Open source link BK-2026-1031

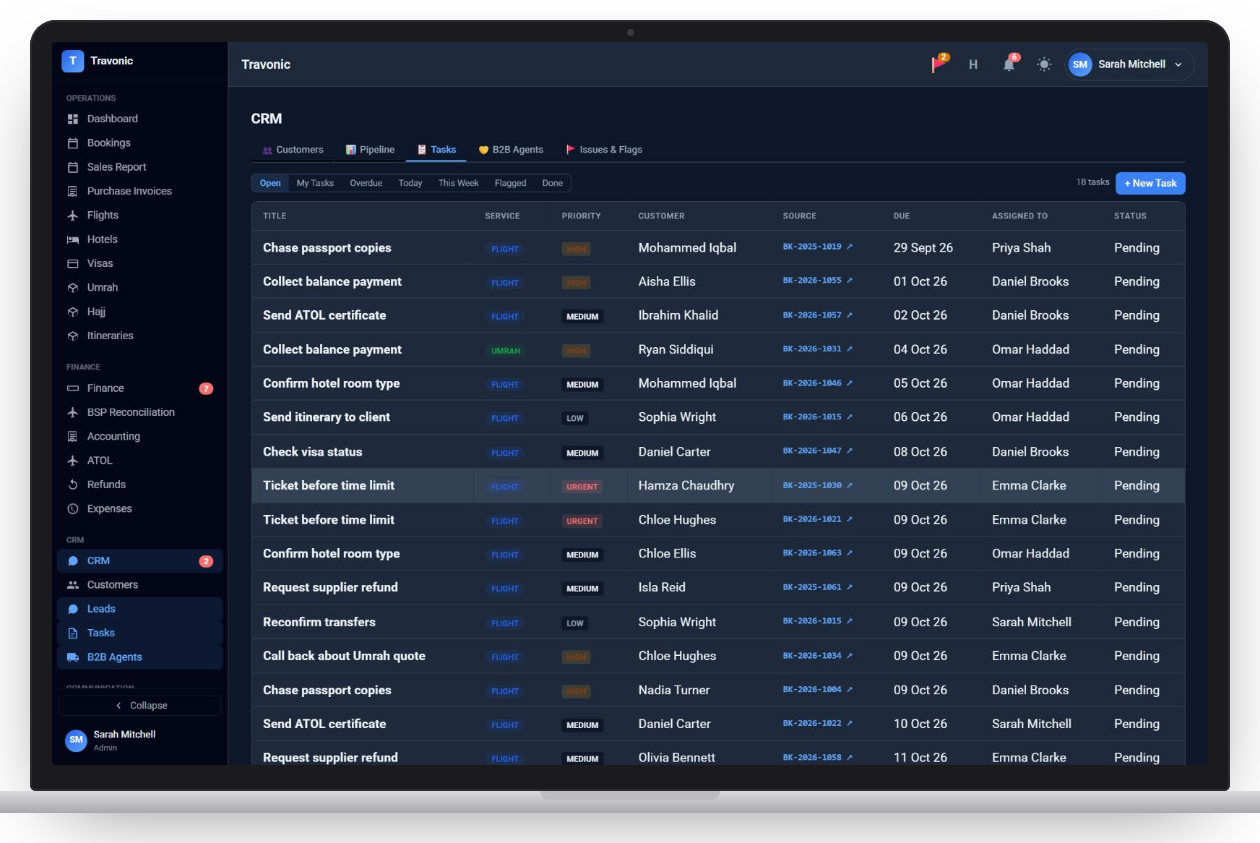817,349
